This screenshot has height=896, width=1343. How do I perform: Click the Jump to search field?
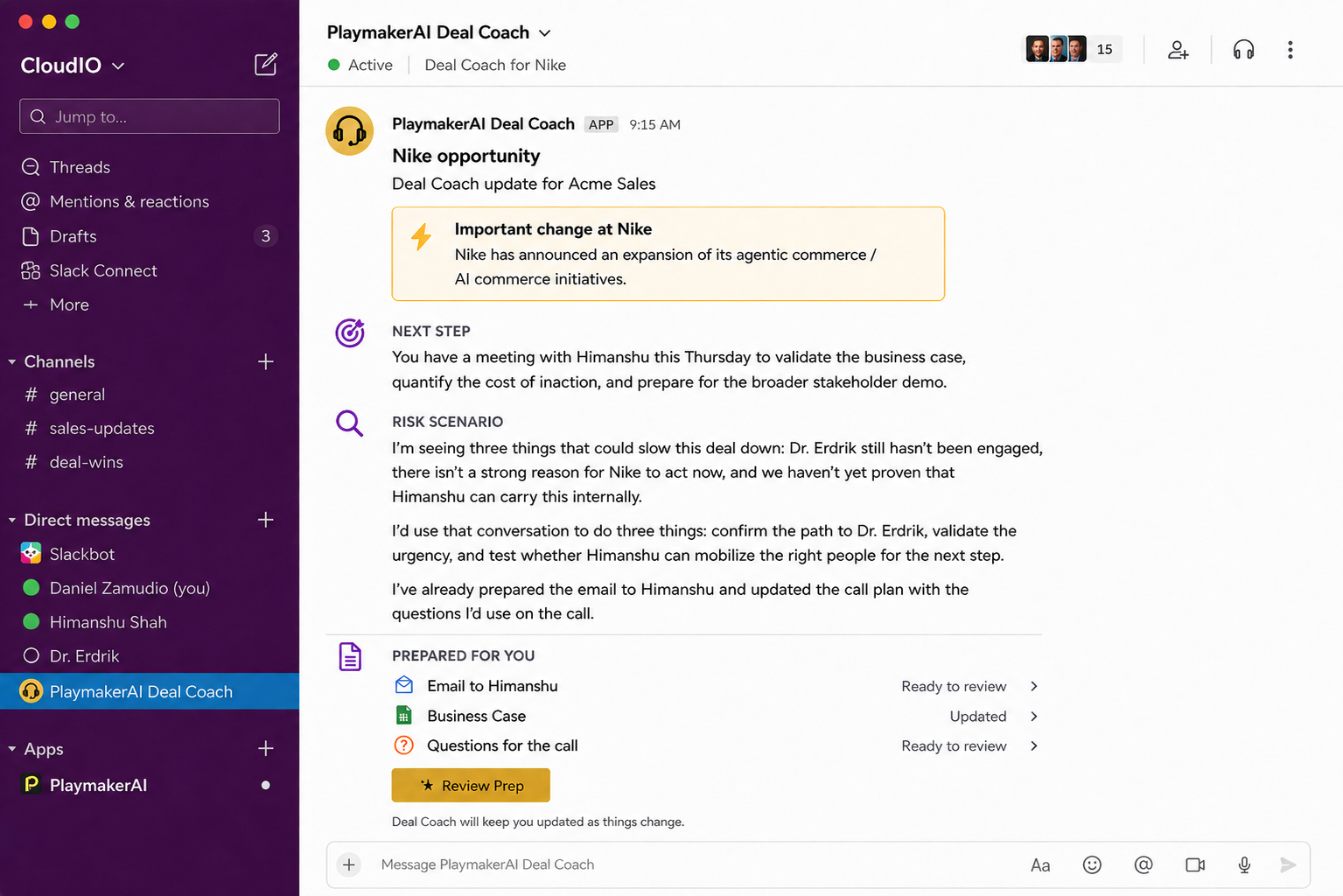tap(150, 116)
